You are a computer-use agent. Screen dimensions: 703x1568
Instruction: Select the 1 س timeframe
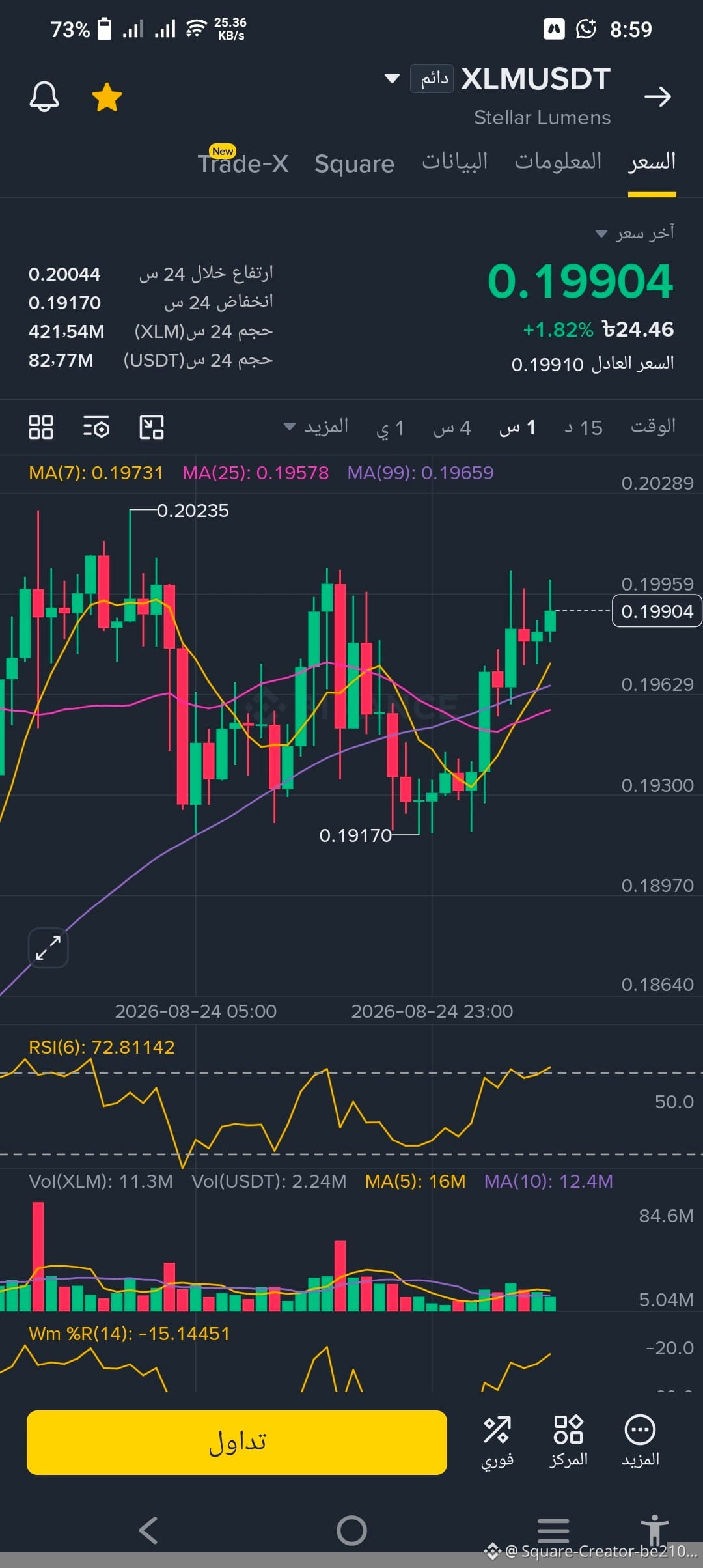517,428
